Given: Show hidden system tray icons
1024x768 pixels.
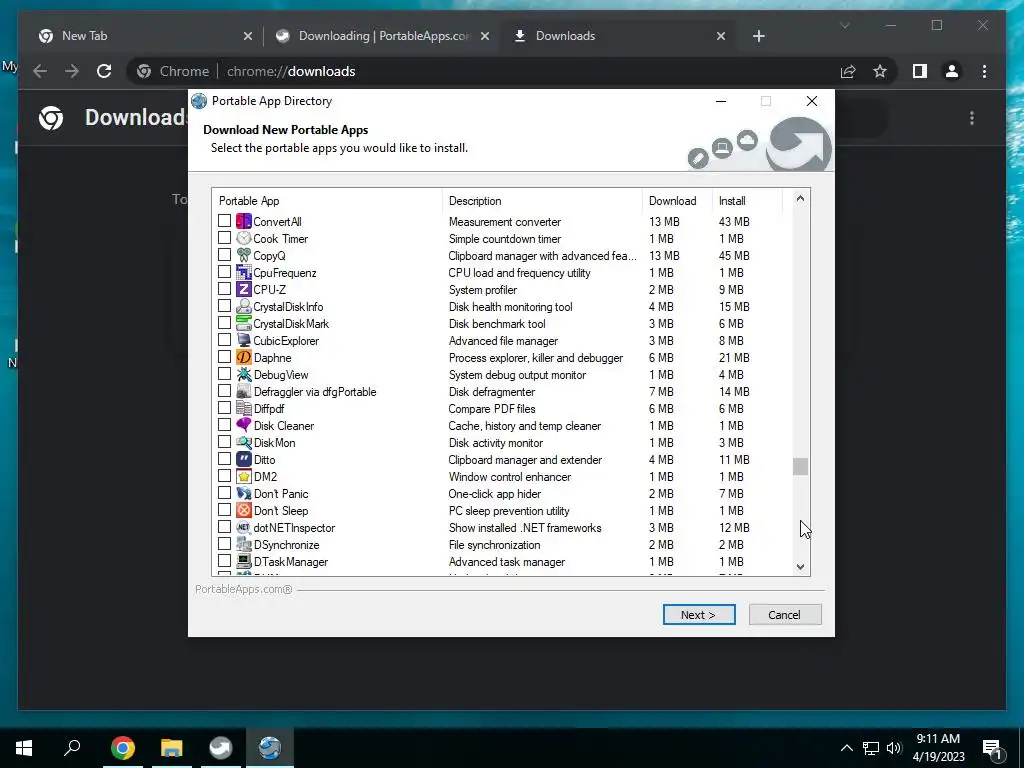Looking at the screenshot, I should (x=846, y=748).
